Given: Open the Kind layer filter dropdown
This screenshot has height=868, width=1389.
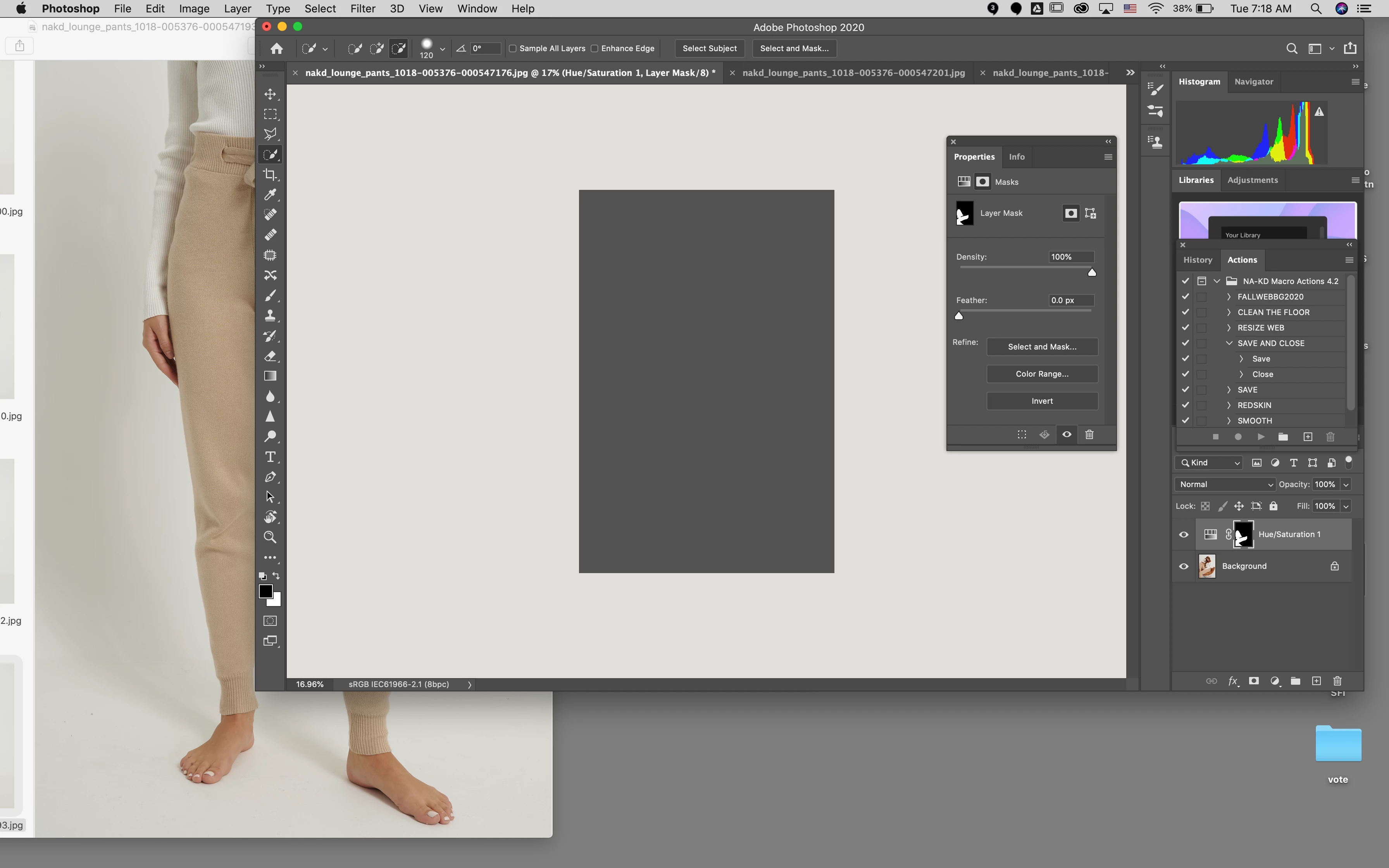Looking at the screenshot, I should pyautogui.click(x=1209, y=463).
